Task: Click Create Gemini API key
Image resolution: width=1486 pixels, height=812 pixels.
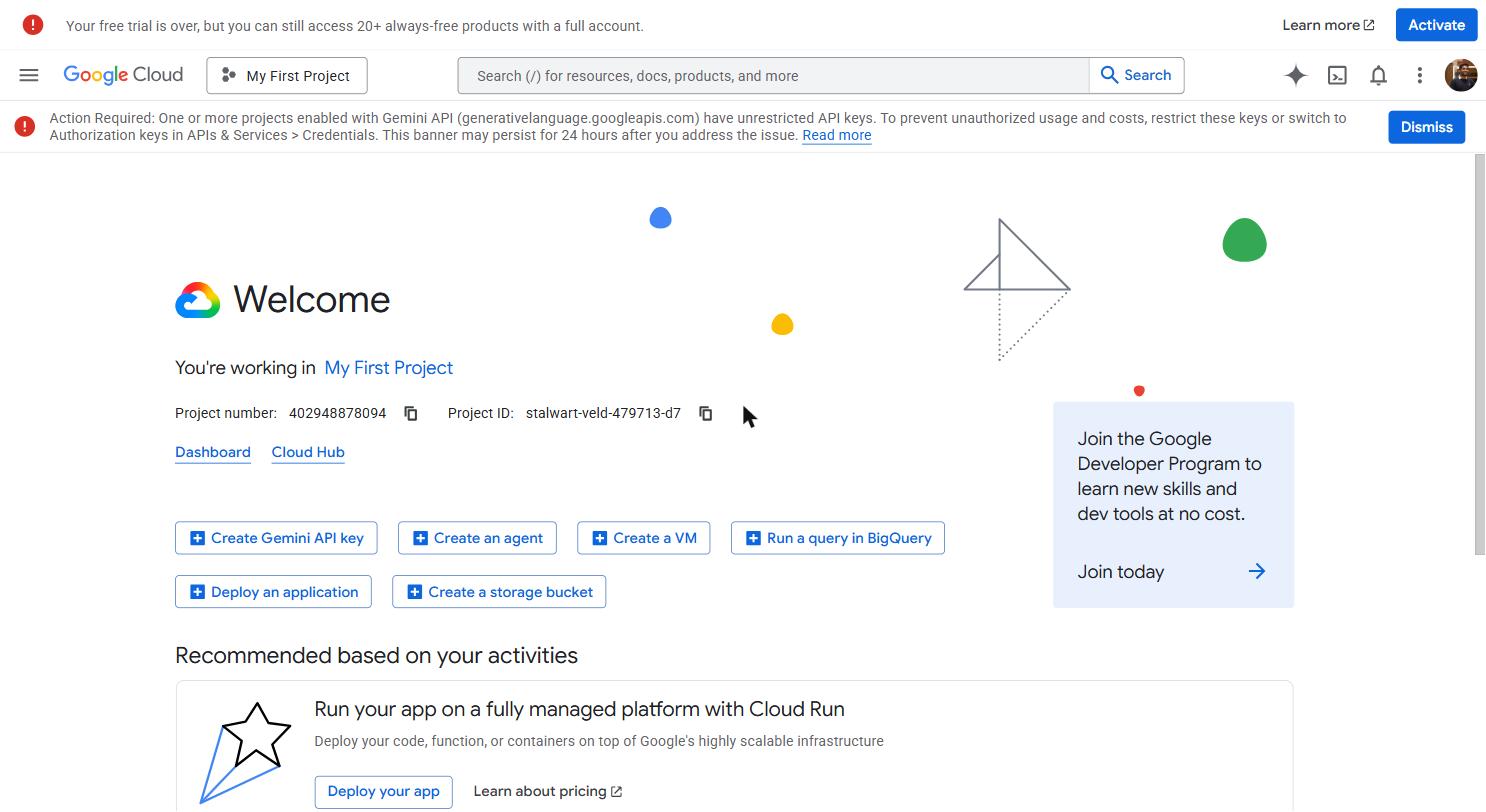Action: [276, 538]
